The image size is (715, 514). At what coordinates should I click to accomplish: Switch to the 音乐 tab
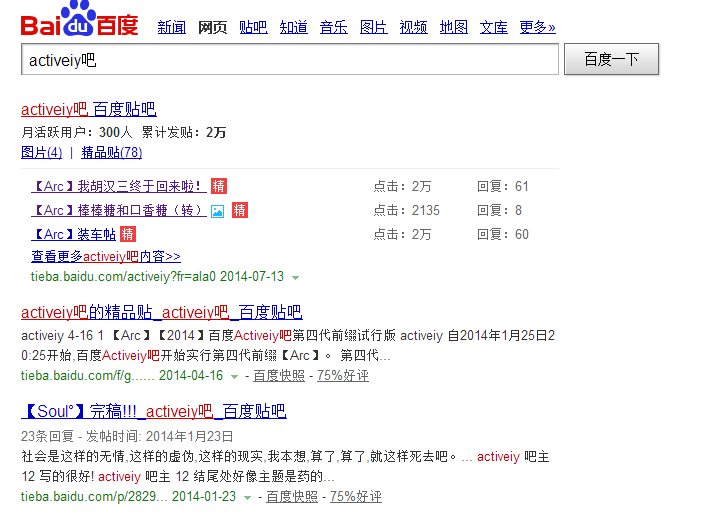[x=333, y=27]
